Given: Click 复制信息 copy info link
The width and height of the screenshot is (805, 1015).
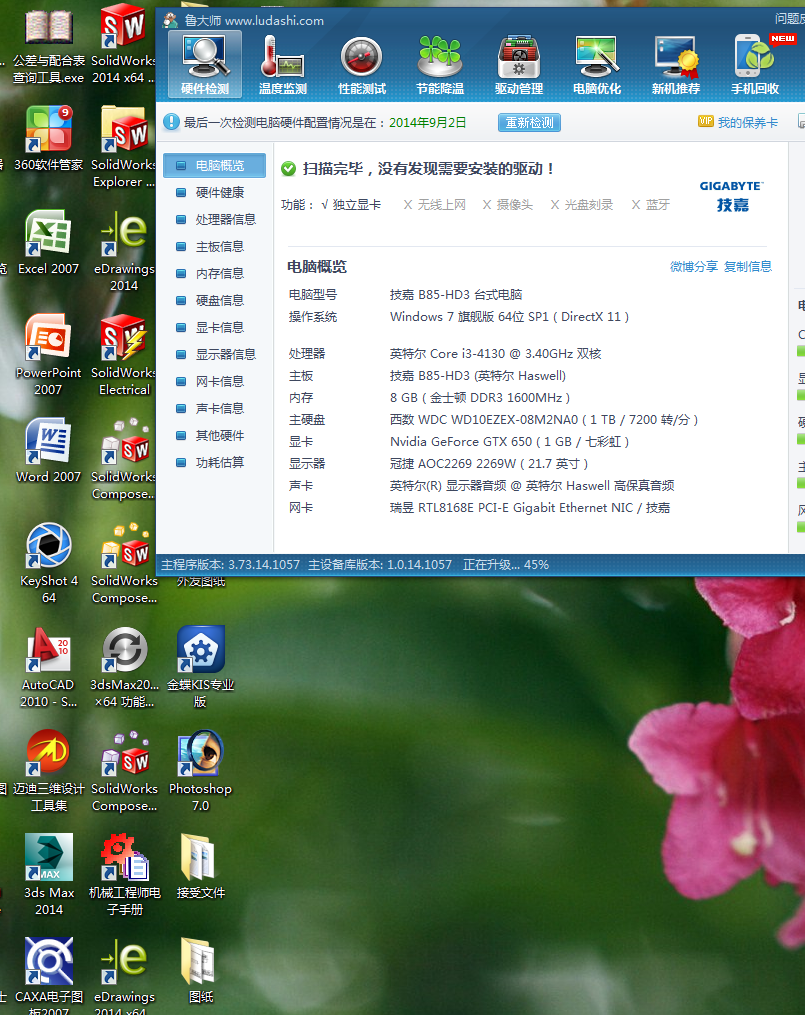Looking at the screenshot, I should (x=747, y=267).
